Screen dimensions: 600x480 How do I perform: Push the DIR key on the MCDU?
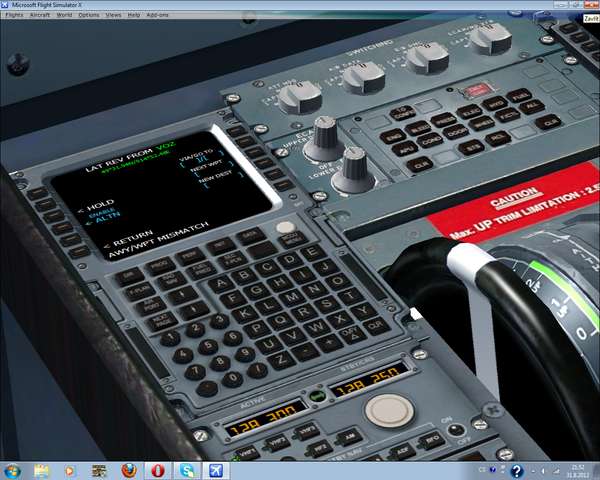point(129,277)
